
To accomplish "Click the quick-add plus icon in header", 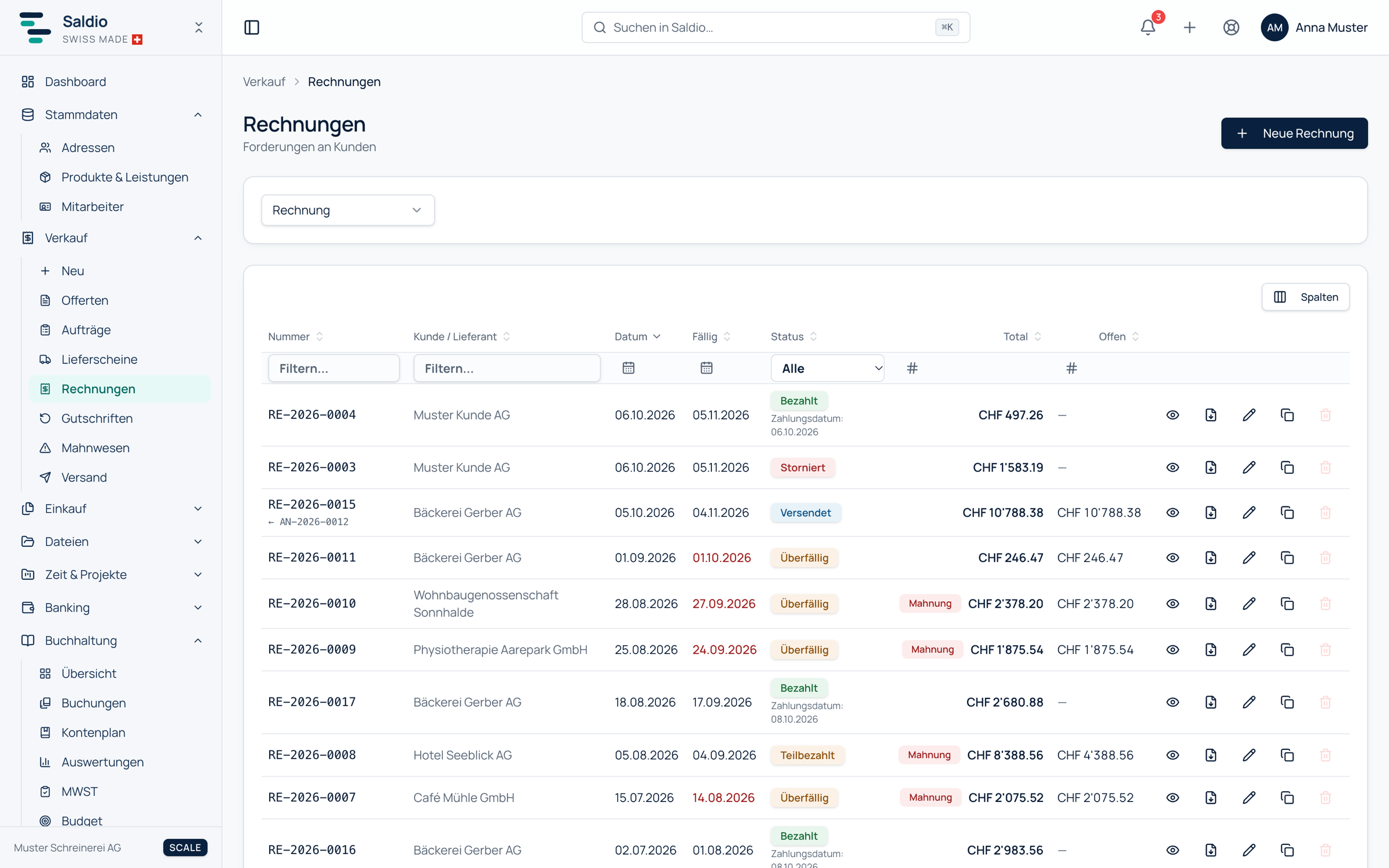I will pyautogui.click(x=1189, y=27).
